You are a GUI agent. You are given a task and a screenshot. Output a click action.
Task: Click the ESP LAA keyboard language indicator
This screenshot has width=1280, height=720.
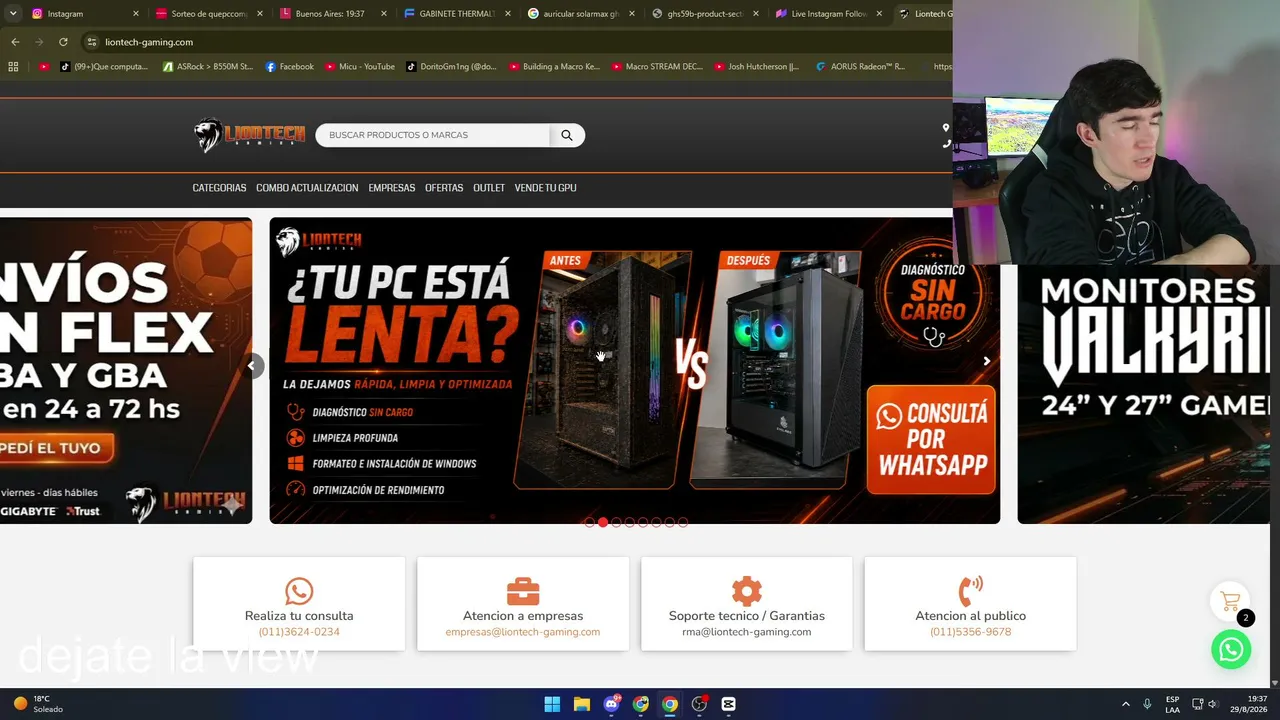[1172, 704]
